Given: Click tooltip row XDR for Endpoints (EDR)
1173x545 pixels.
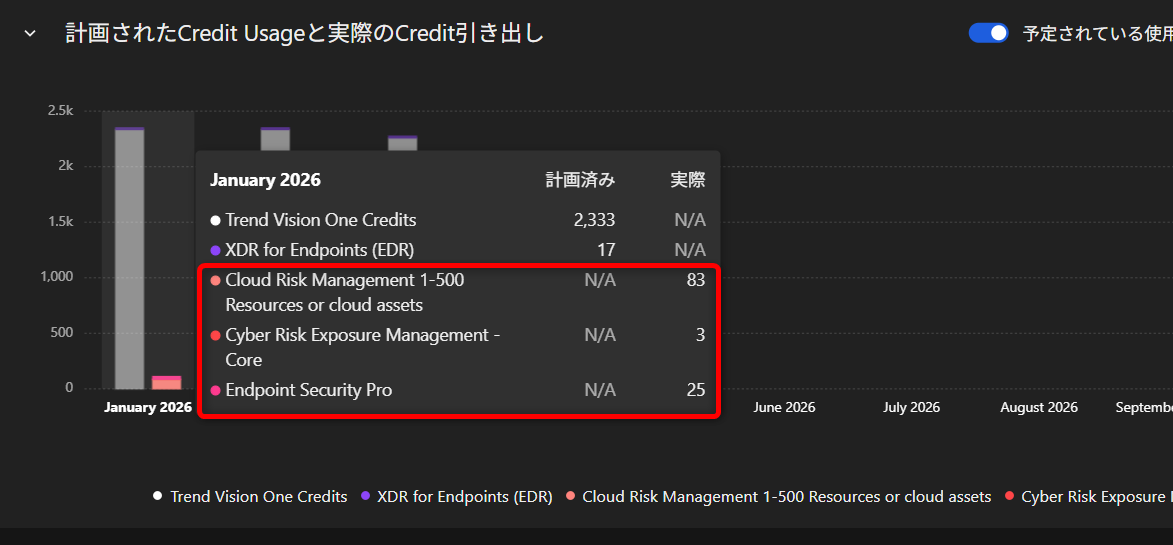Looking at the screenshot, I should click(458, 249).
